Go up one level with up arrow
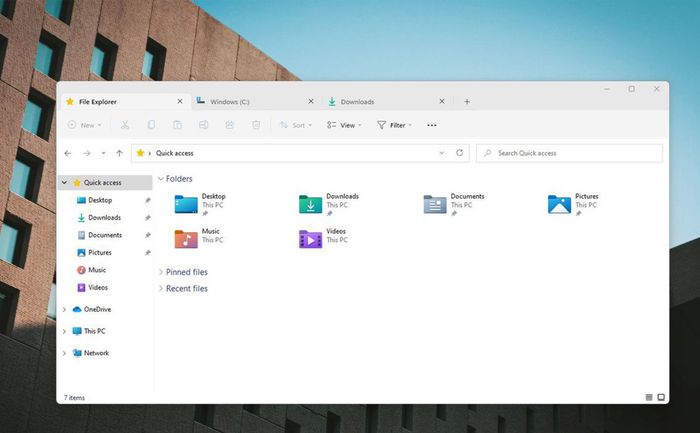The image size is (700, 433). 119,153
